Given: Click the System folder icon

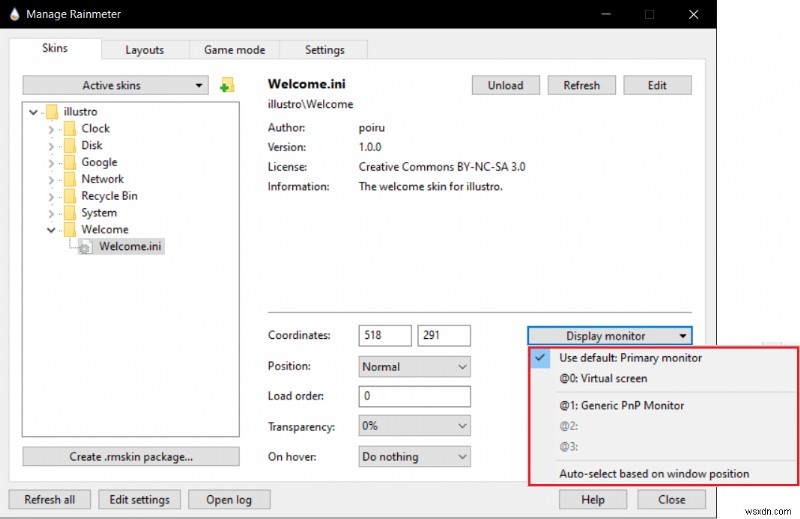Looking at the screenshot, I should [70, 212].
